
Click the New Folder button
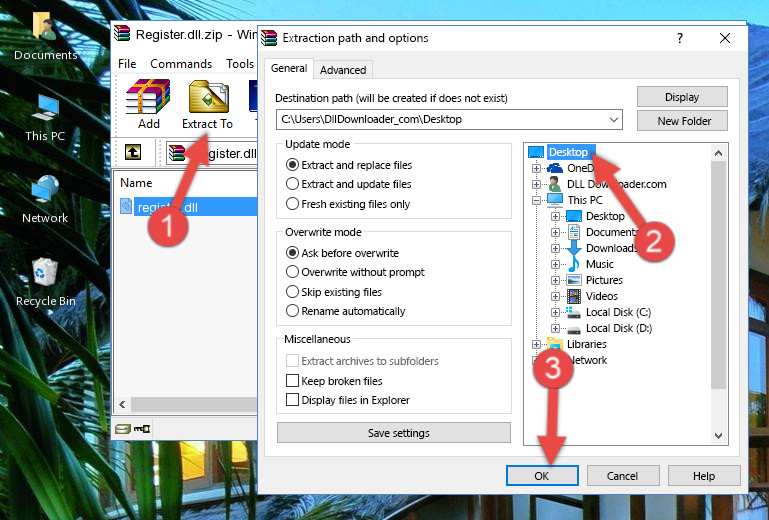pos(684,121)
